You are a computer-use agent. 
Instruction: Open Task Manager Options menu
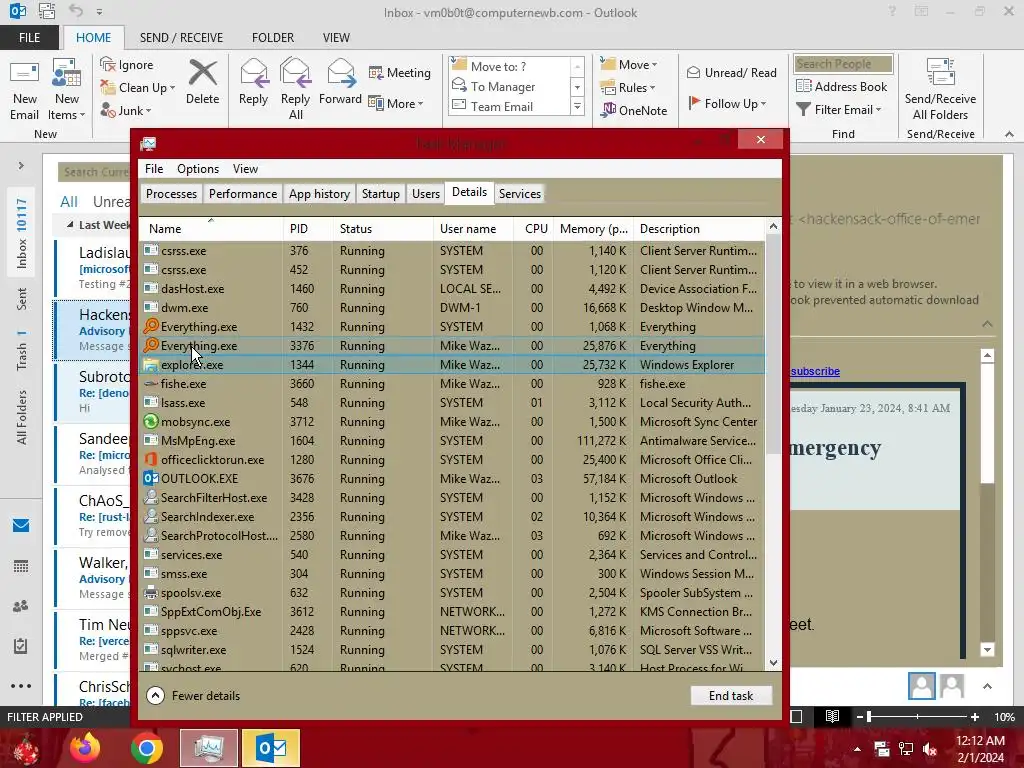(x=198, y=168)
